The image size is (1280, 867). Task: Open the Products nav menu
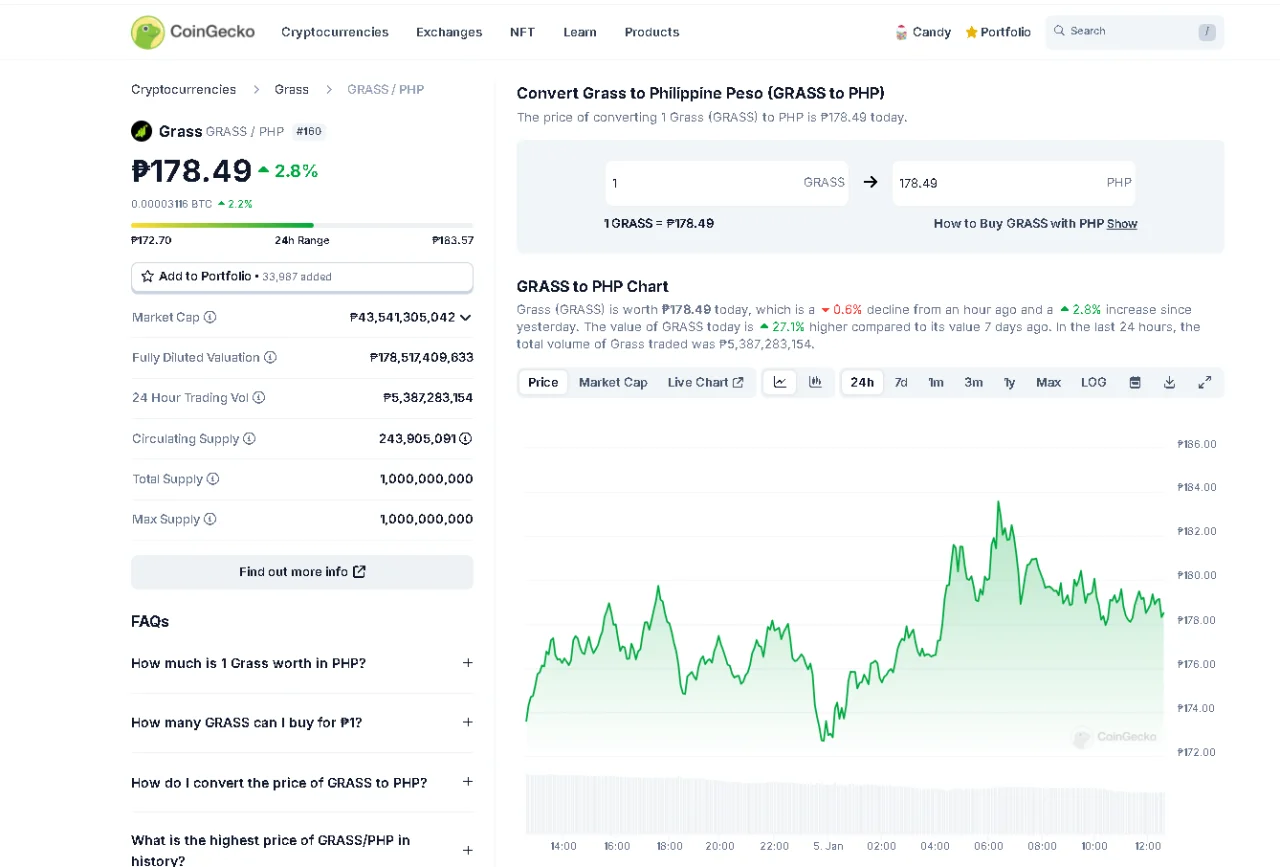(x=652, y=32)
